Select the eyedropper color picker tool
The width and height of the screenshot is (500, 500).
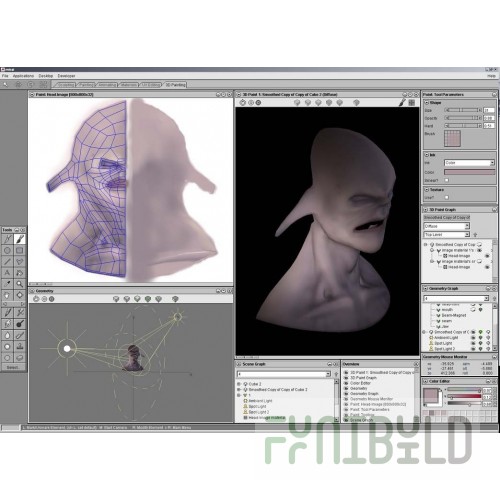coord(7,284)
